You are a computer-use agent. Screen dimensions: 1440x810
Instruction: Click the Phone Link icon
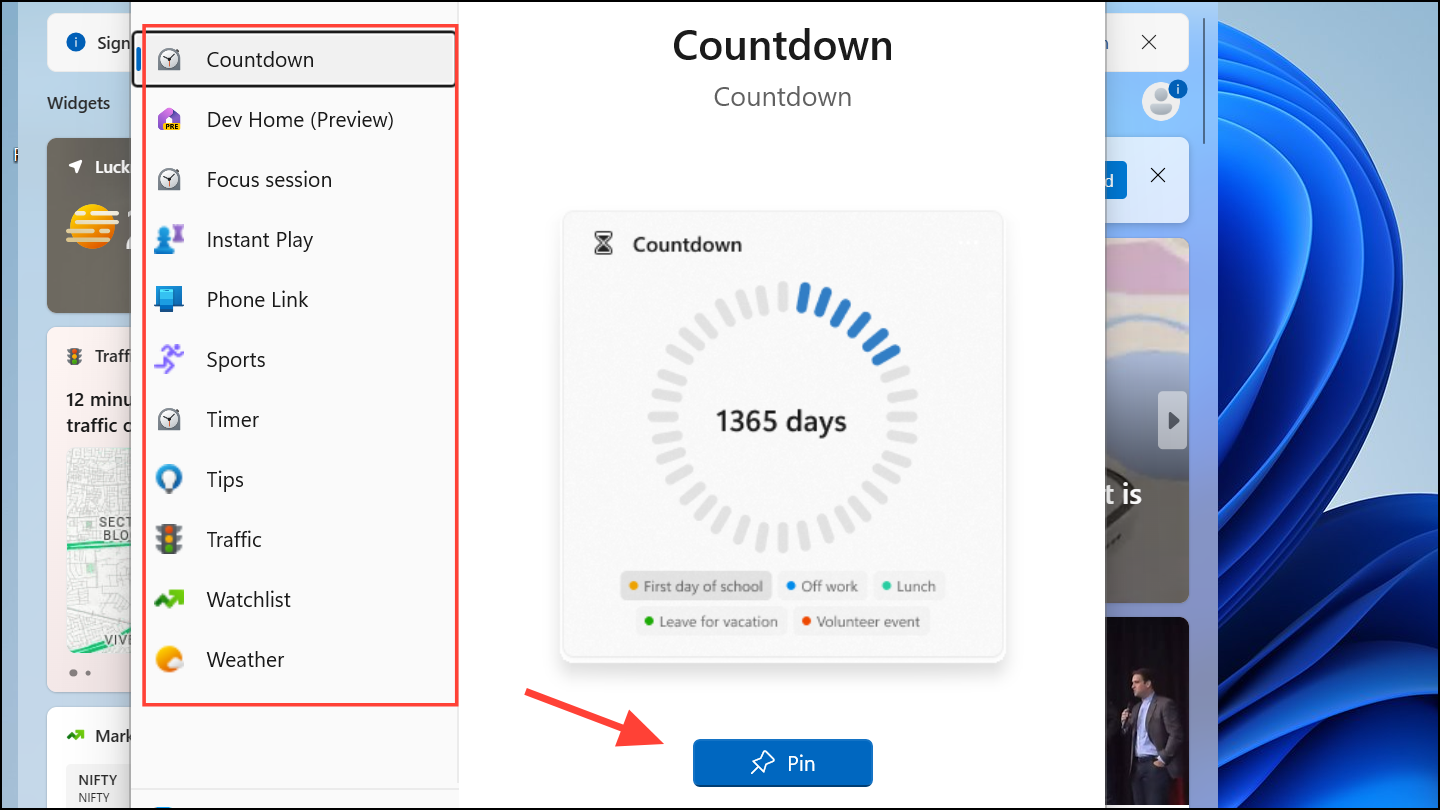coord(170,299)
